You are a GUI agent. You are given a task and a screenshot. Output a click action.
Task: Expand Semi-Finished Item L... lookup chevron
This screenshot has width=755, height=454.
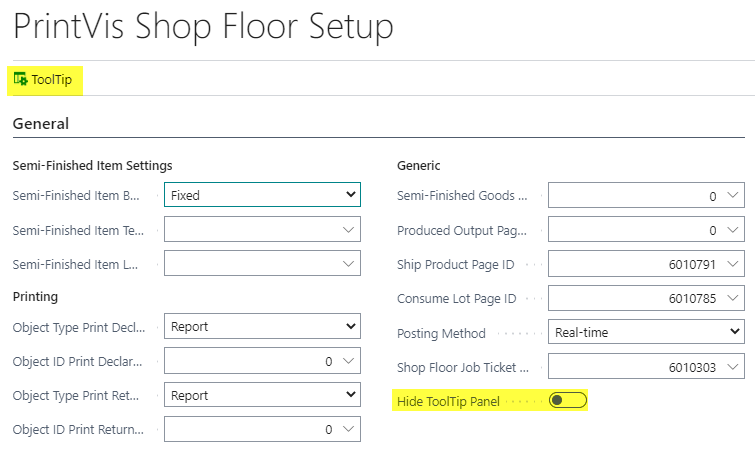348,264
